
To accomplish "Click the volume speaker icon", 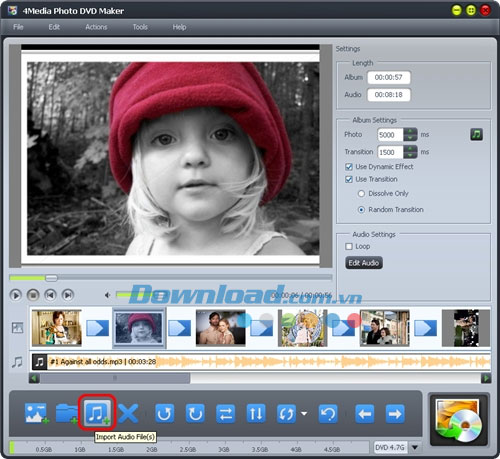I will tap(107, 295).
